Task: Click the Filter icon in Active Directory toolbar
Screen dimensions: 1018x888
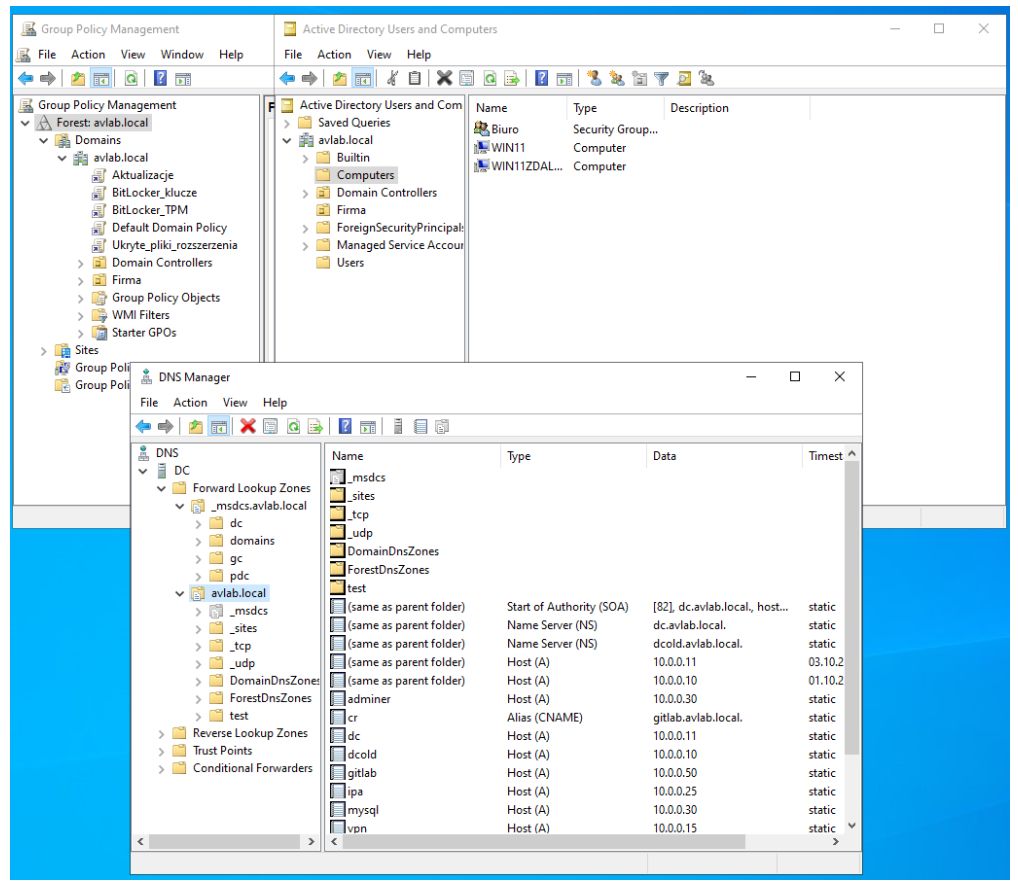Action: pyautogui.click(x=661, y=79)
